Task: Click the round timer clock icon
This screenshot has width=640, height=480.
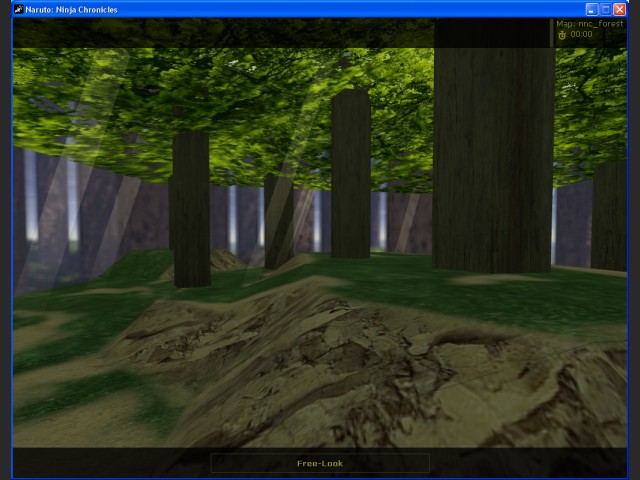Action: pos(562,35)
